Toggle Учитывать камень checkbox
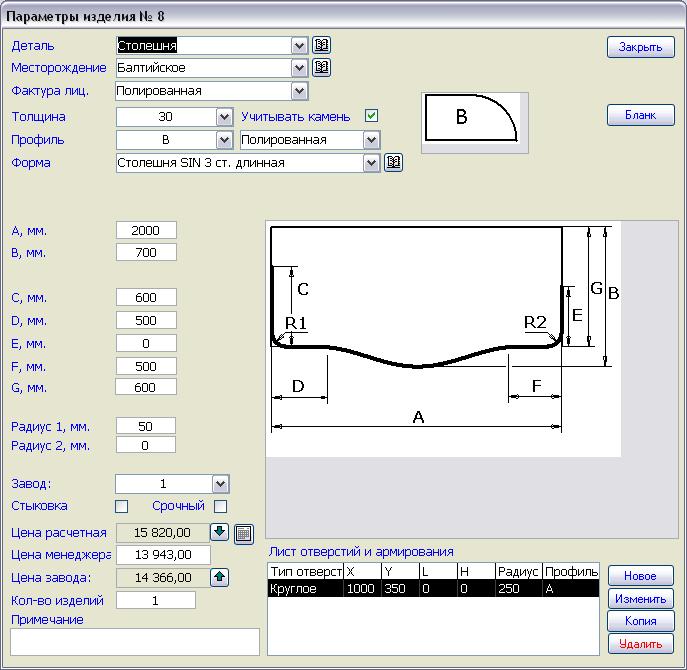Screen dimensions: 687x670 tap(372, 116)
